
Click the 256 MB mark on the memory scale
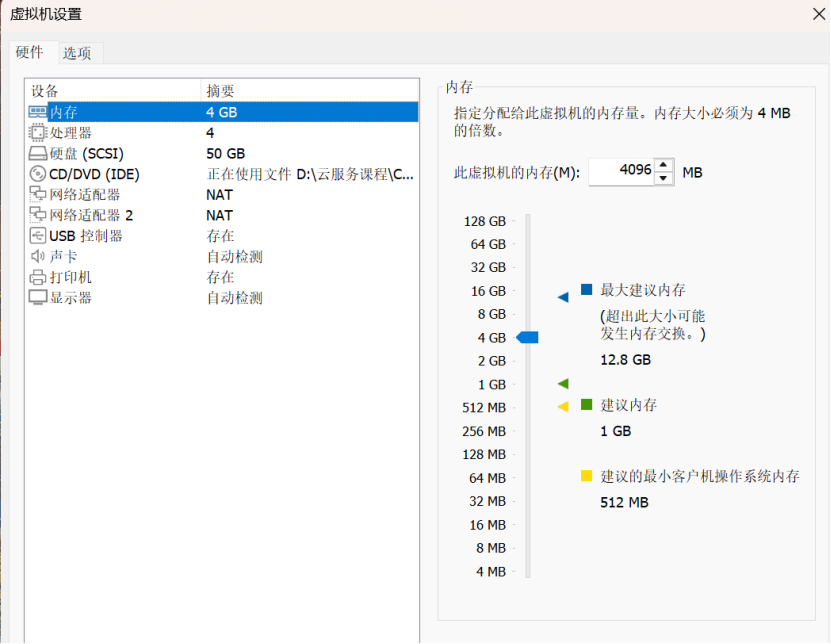pos(484,431)
